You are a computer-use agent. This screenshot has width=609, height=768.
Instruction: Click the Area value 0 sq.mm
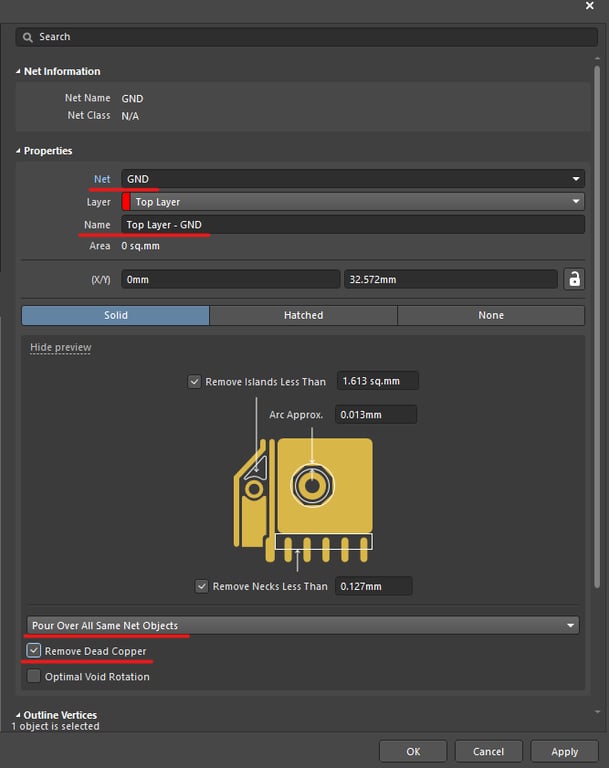(141, 246)
